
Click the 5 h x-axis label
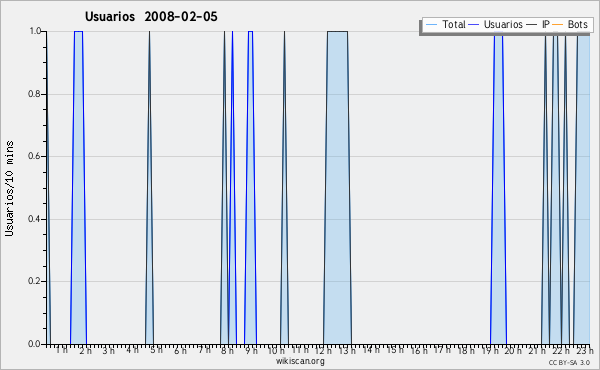click(156, 350)
